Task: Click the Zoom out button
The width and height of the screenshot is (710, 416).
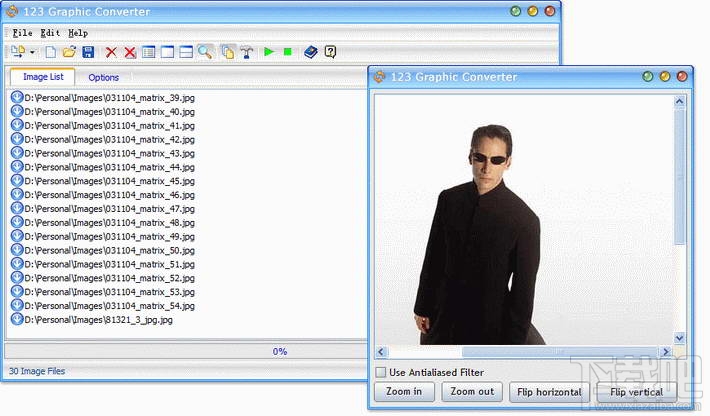Action: 472,392
